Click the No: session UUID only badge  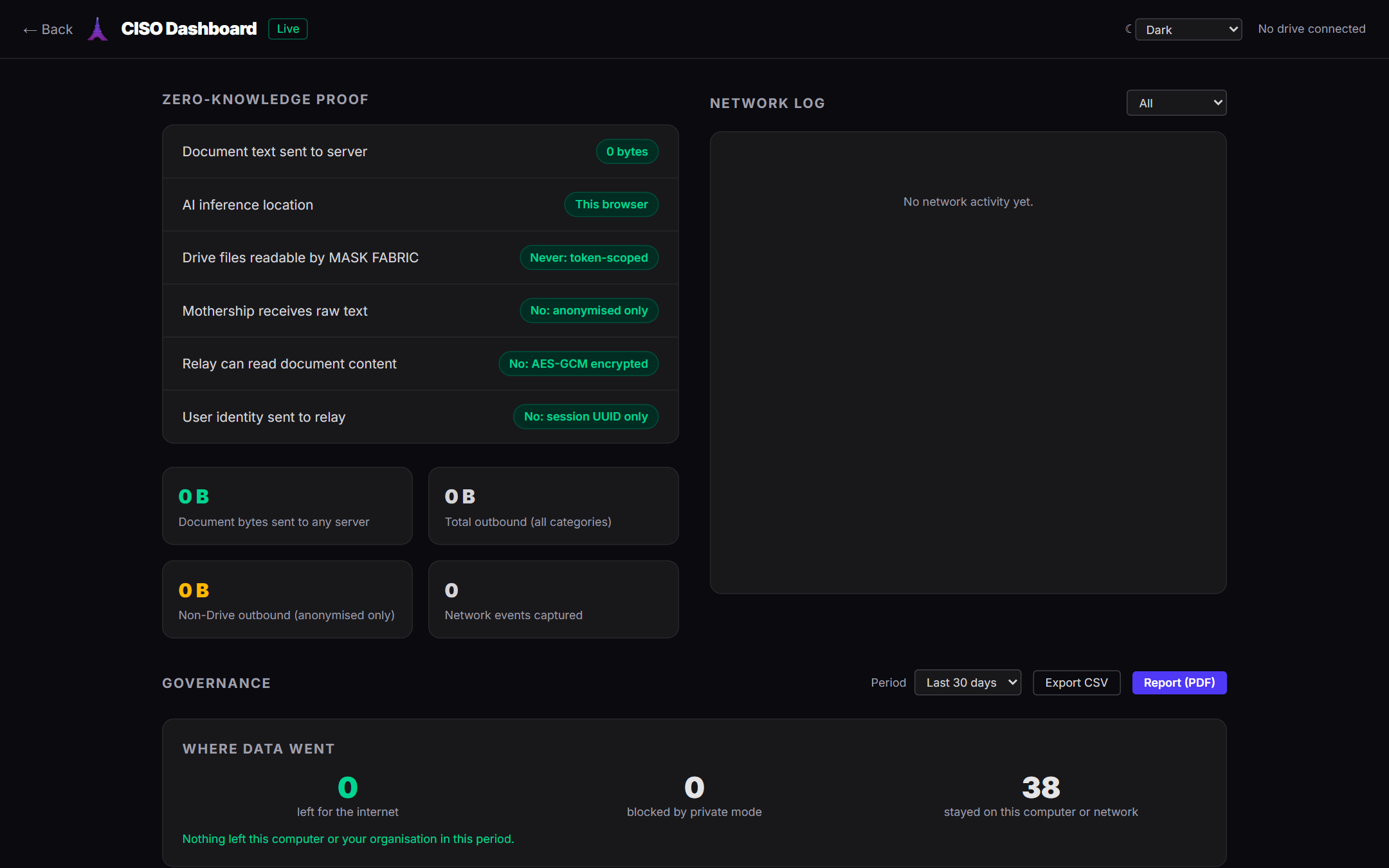(x=585, y=417)
